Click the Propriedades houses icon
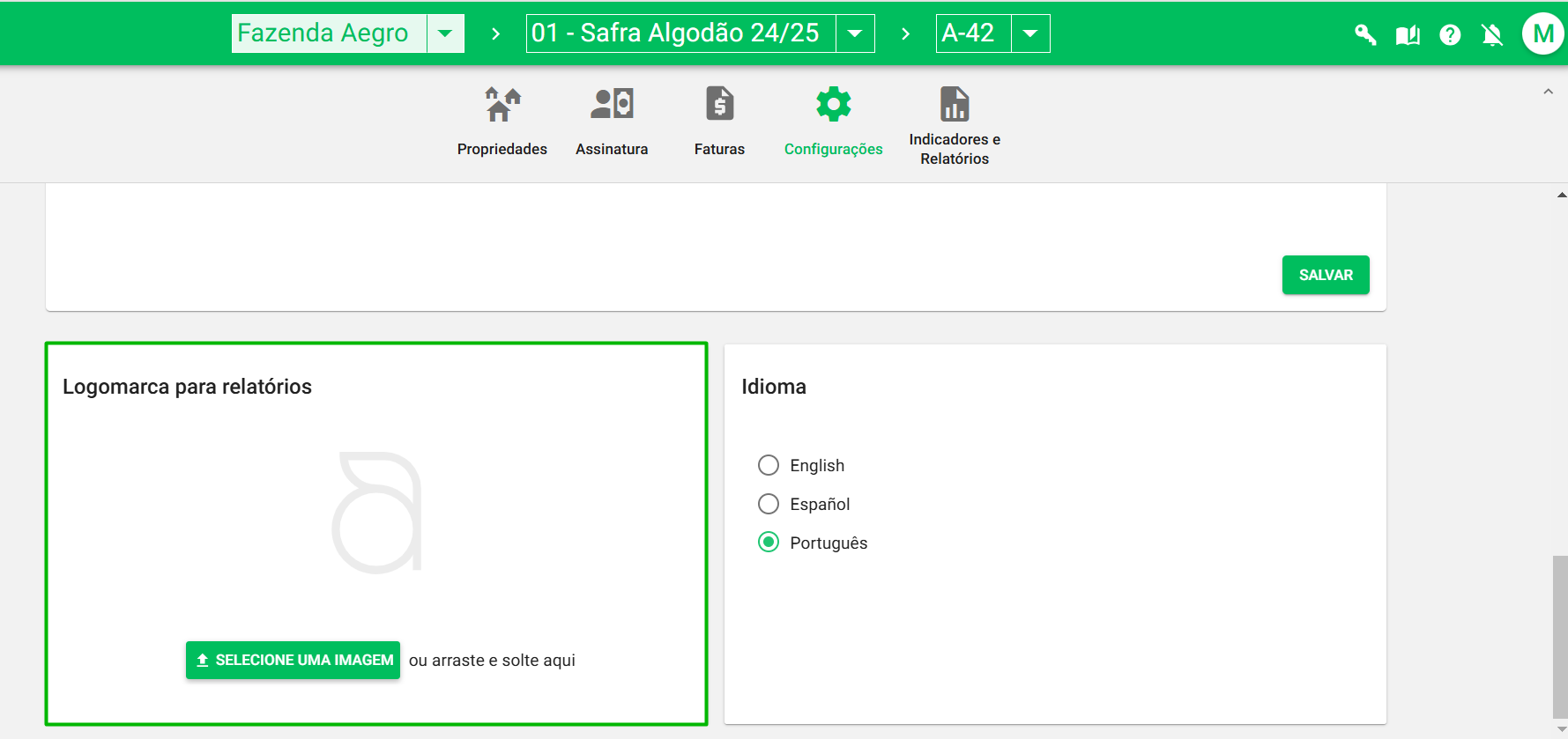 coord(502,105)
